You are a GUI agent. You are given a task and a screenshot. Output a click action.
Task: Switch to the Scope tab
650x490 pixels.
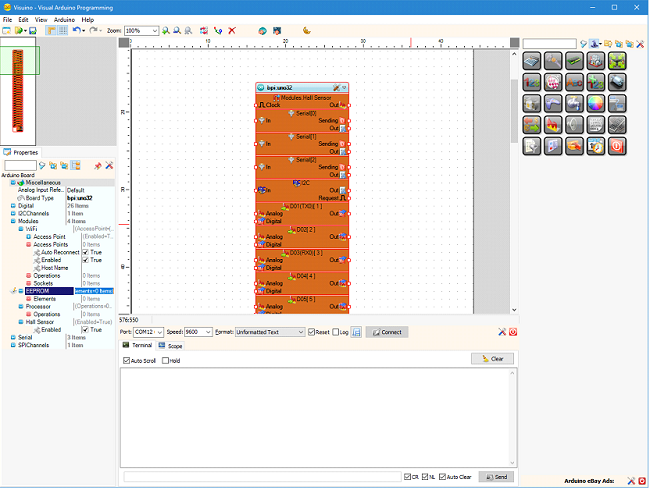(171, 346)
